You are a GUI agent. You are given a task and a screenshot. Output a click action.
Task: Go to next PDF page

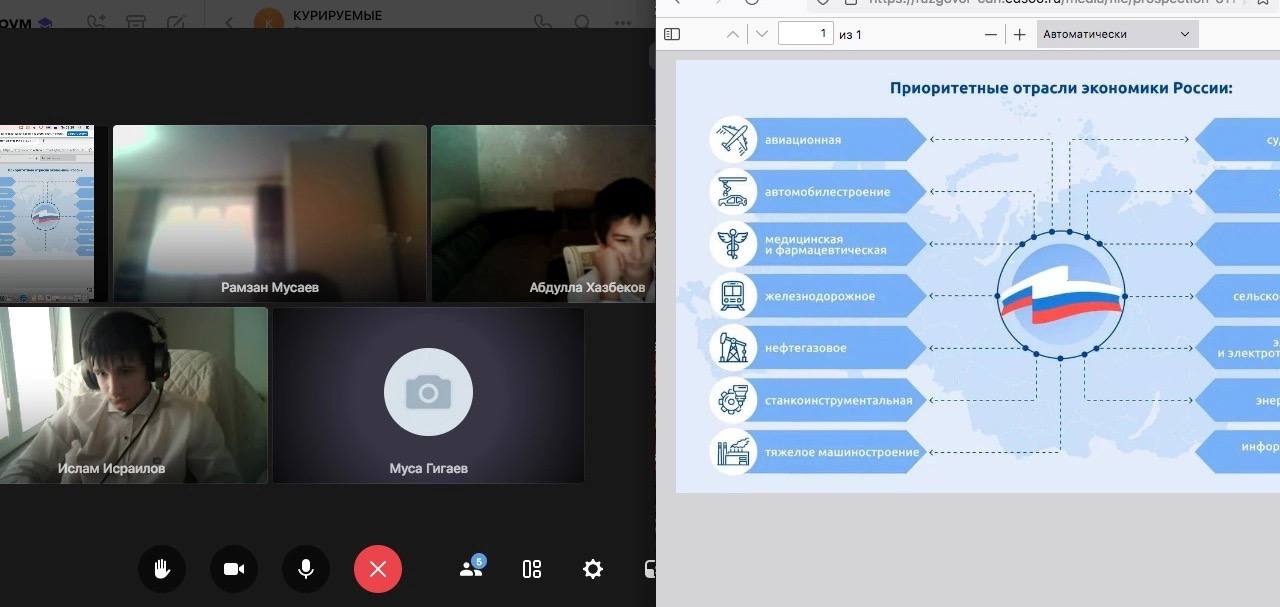[762, 34]
